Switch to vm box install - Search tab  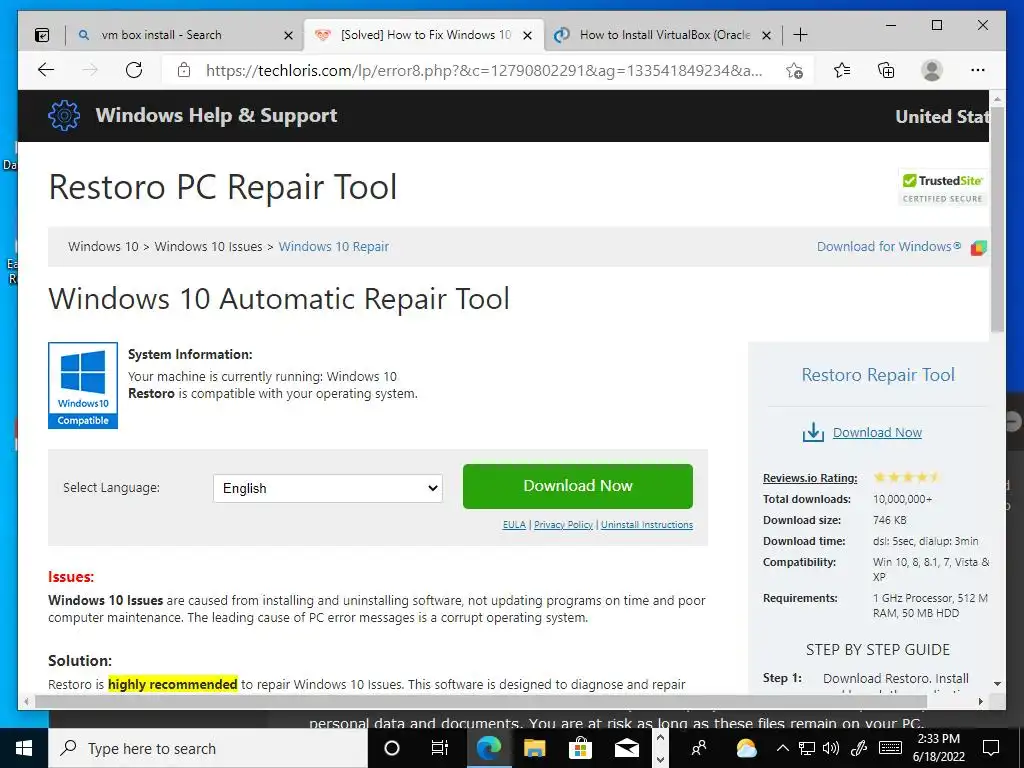click(x=184, y=35)
